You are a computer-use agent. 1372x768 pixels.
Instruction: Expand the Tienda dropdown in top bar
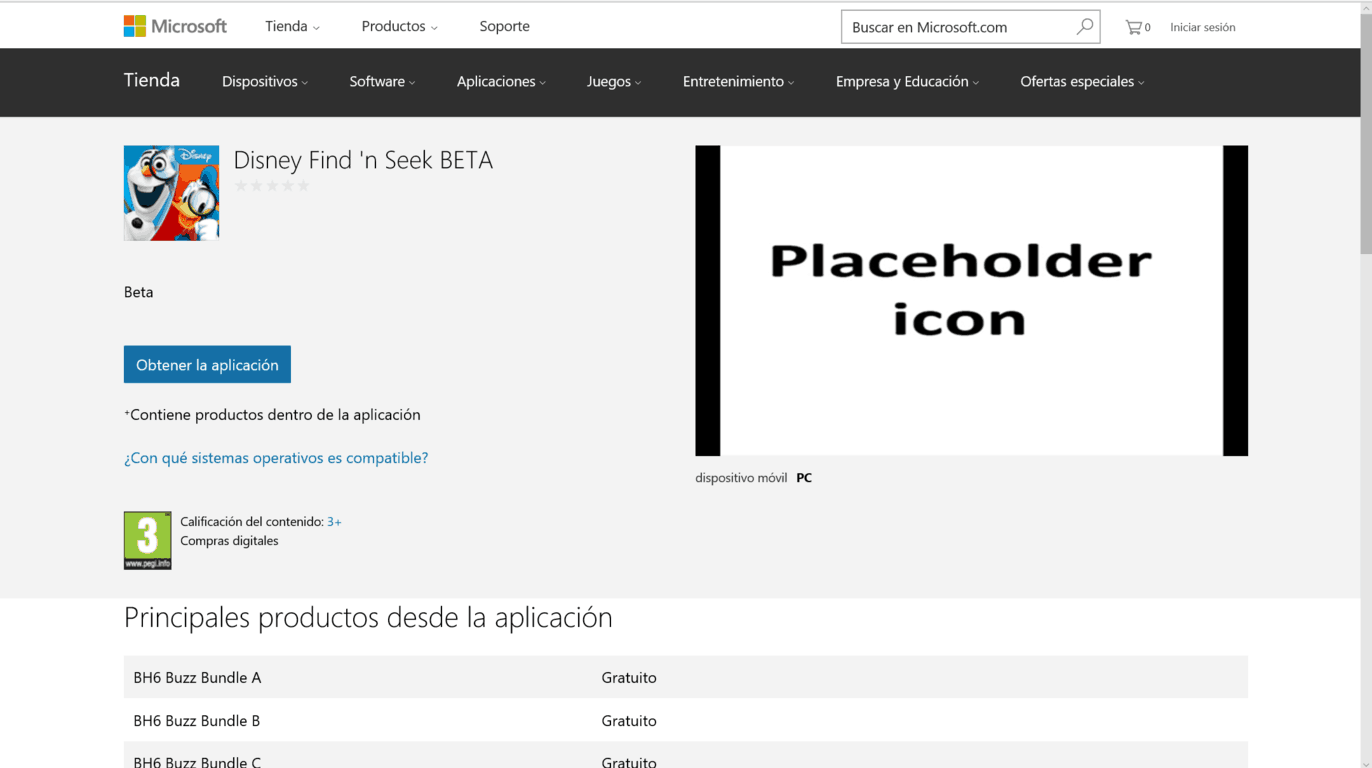[x=292, y=27]
